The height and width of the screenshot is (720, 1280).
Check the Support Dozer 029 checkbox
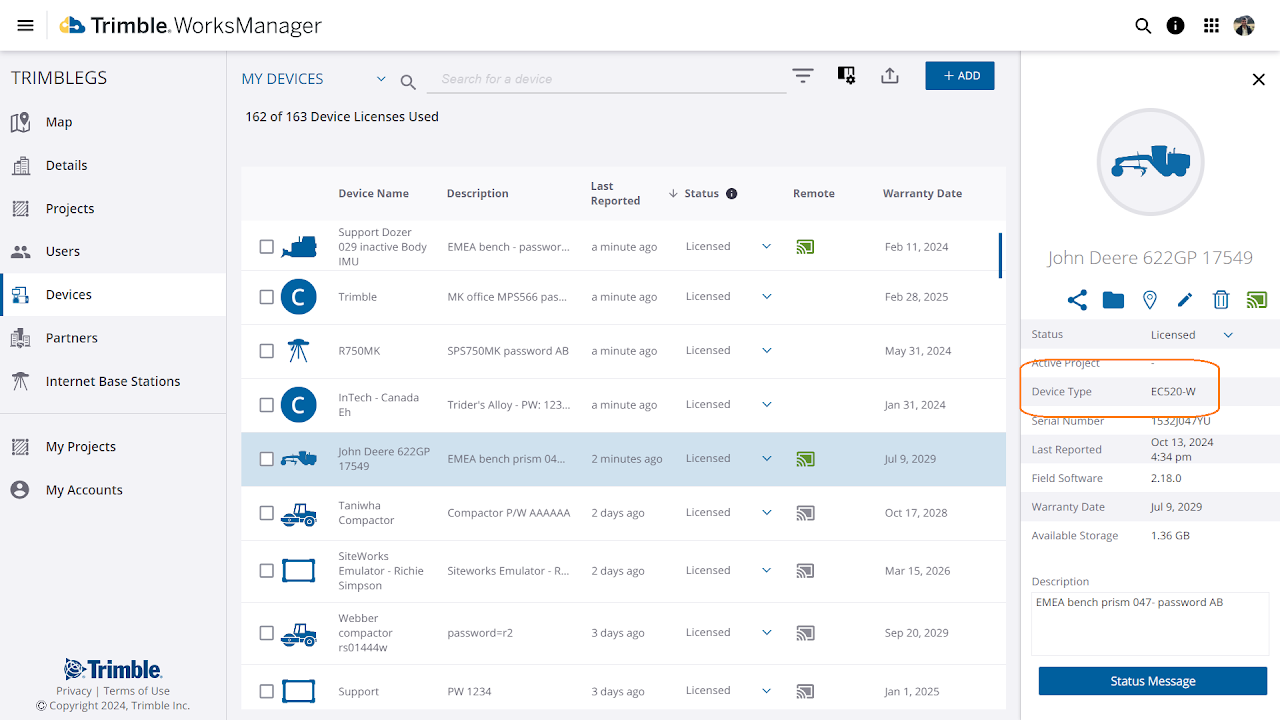point(267,247)
